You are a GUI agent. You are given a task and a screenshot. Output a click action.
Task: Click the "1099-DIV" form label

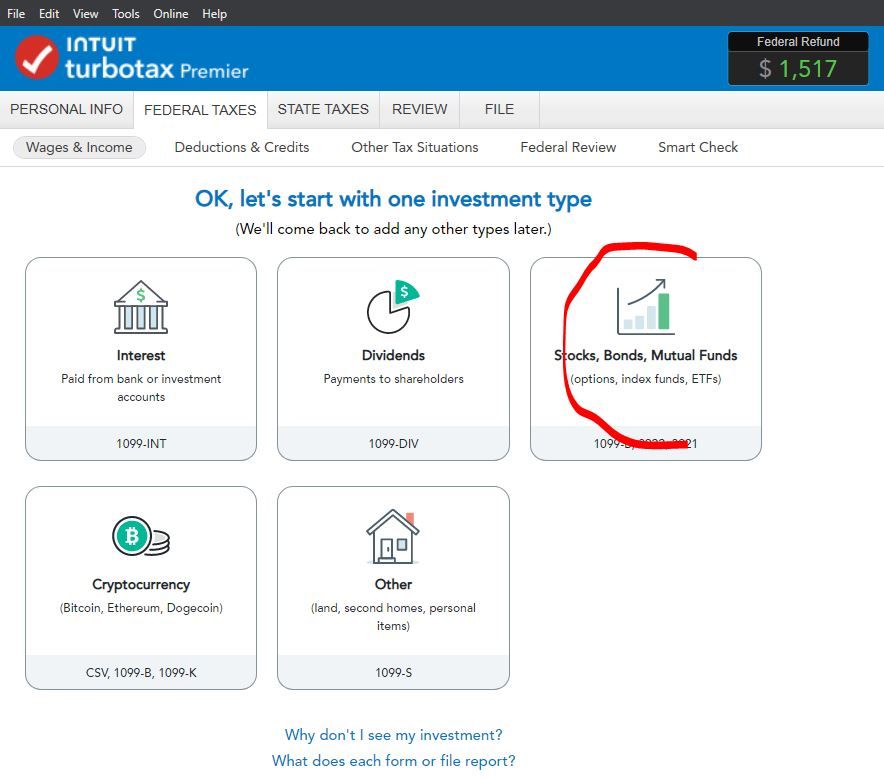coord(394,444)
